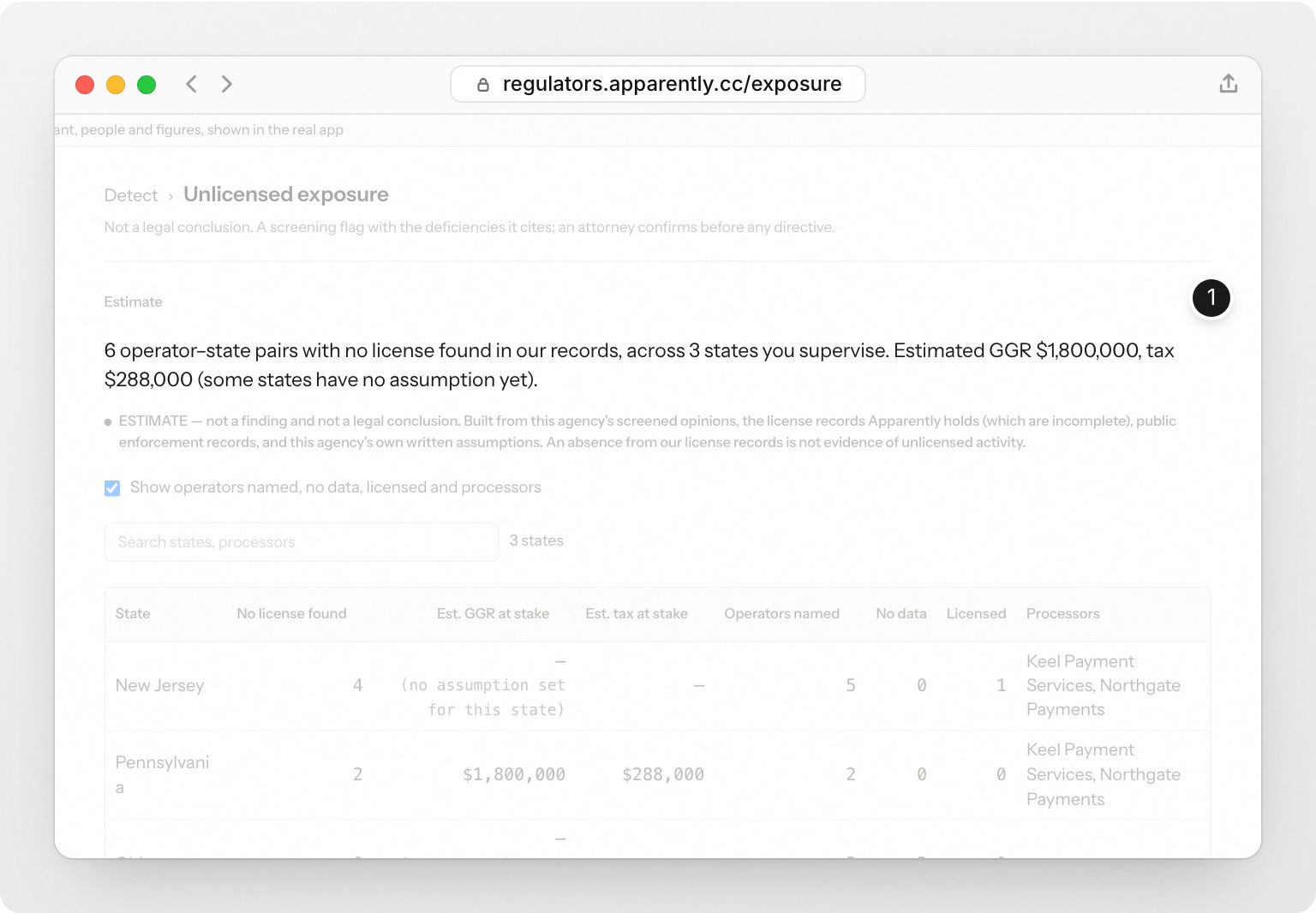Click Pennsylvania's $288,000 tax value
This screenshot has width=1316, height=913.
coord(663,774)
